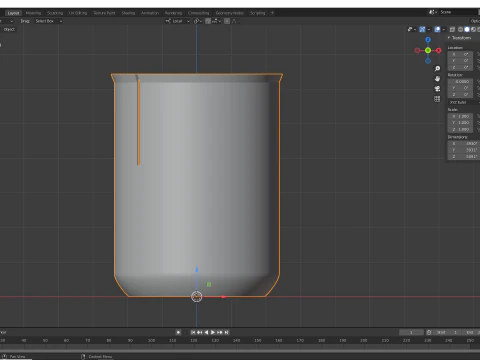Click the green Y axis gizmo center

point(428,50)
